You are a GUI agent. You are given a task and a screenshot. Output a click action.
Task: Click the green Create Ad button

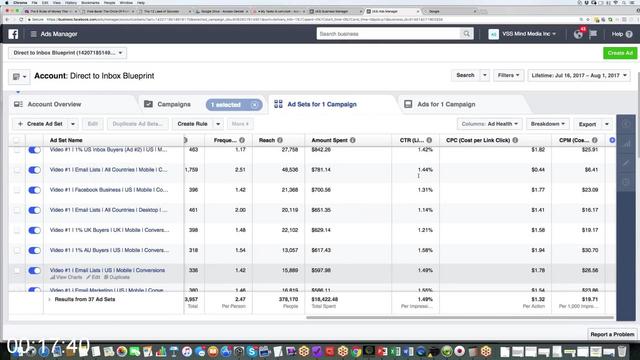pyautogui.click(x=620, y=53)
